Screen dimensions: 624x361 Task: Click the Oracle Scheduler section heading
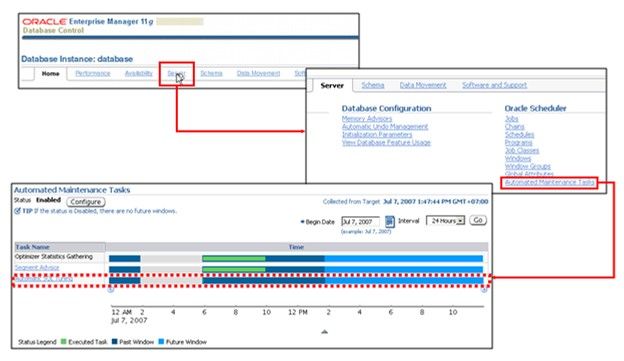coord(535,108)
